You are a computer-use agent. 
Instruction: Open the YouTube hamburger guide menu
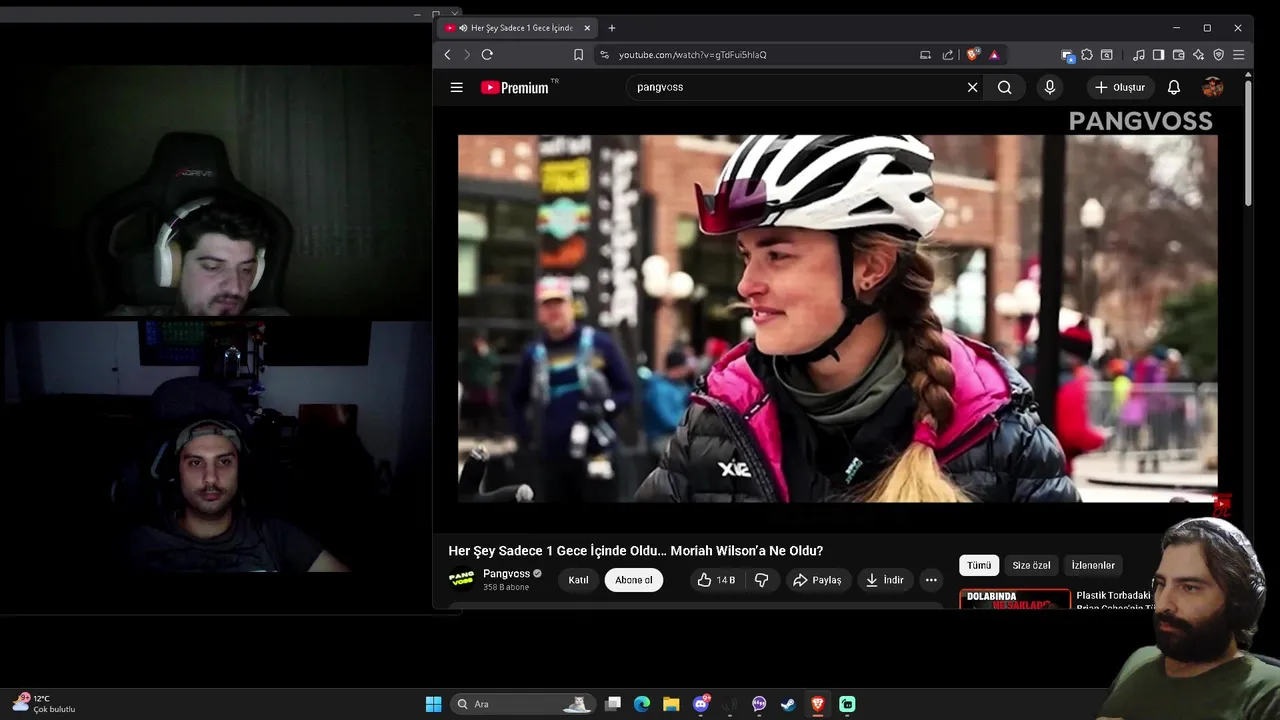click(456, 87)
